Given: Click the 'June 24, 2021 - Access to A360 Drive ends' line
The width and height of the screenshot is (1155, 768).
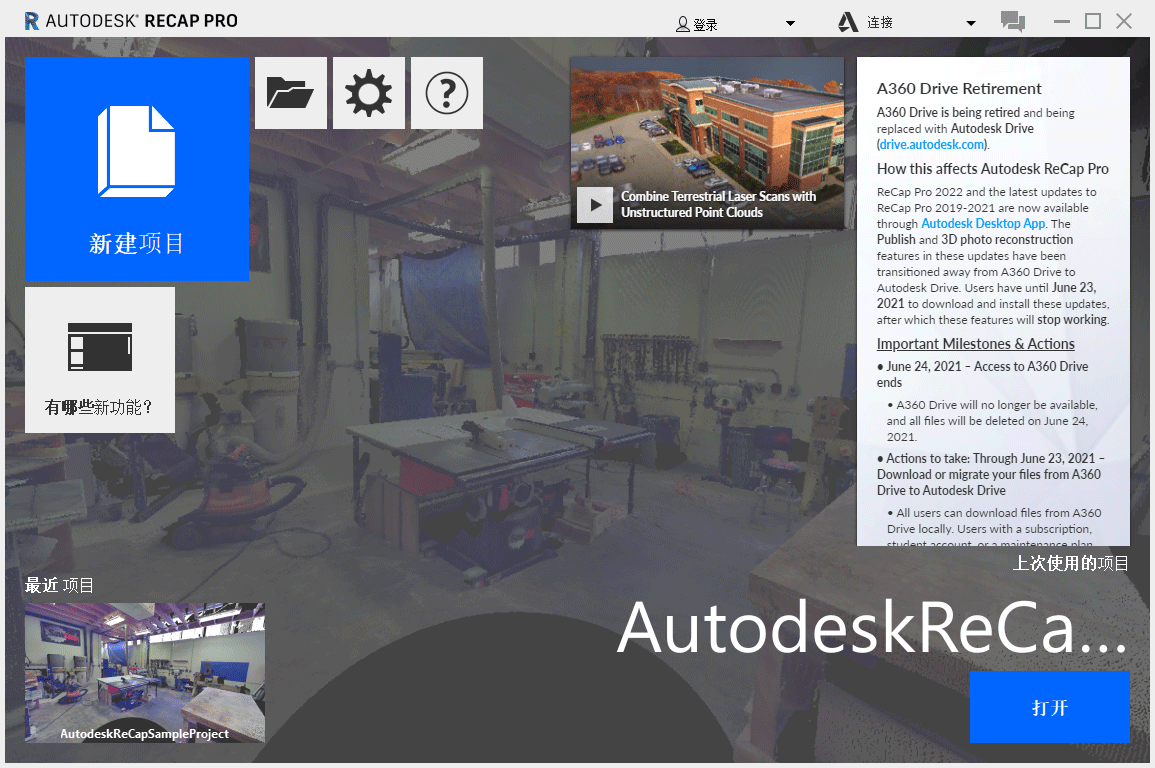Looking at the screenshot, I should (983, 374).
